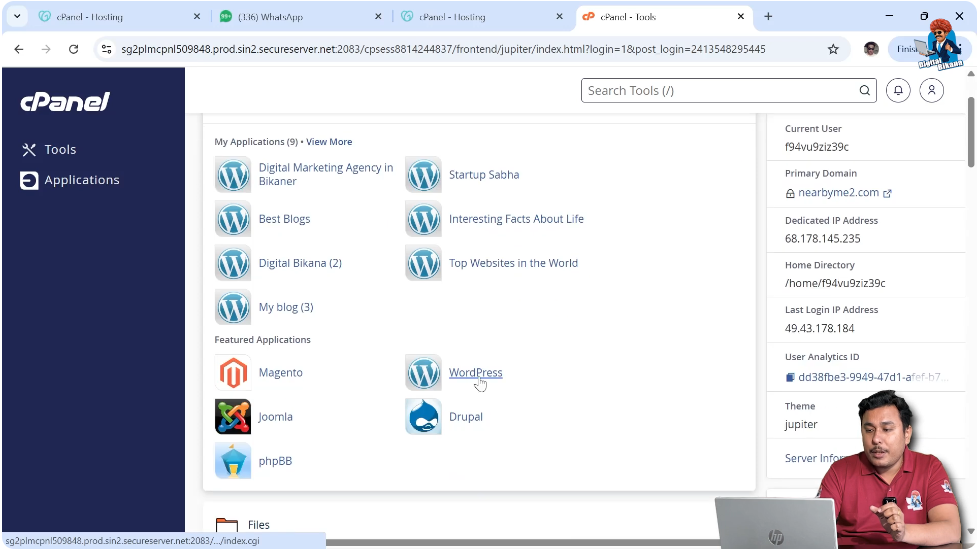Open the Digital Marketing Agency in Bikaner link

tap(326, 174)
